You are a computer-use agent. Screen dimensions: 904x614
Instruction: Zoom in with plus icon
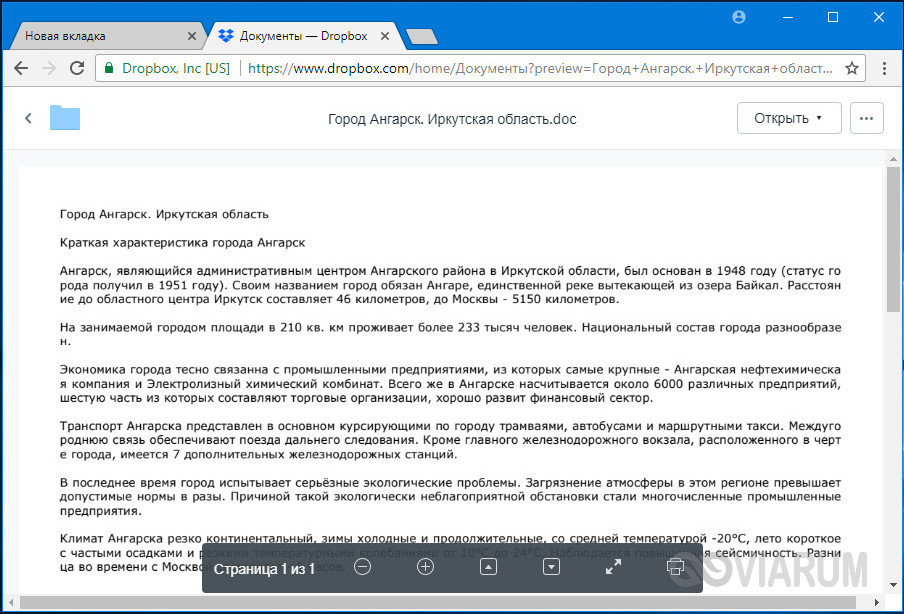click(425, 567)
